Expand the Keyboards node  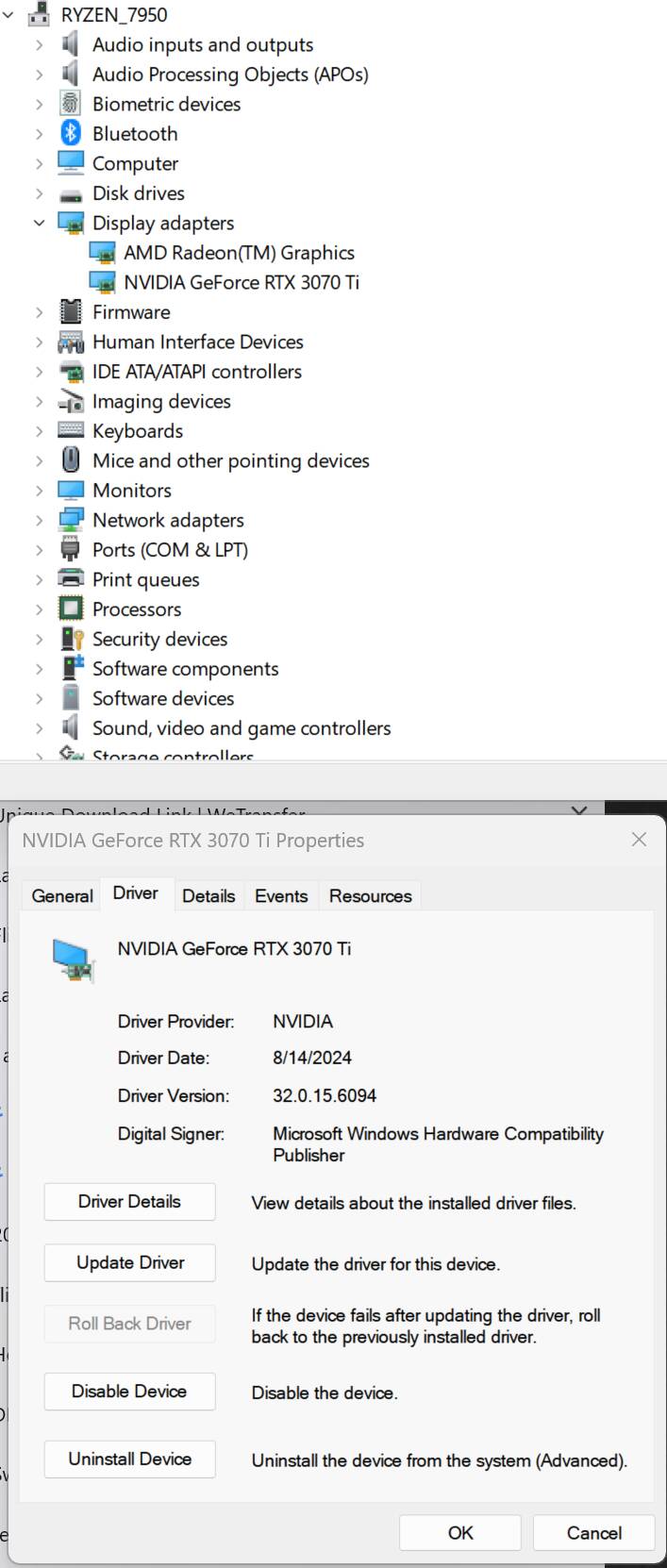tap(39, 431)
